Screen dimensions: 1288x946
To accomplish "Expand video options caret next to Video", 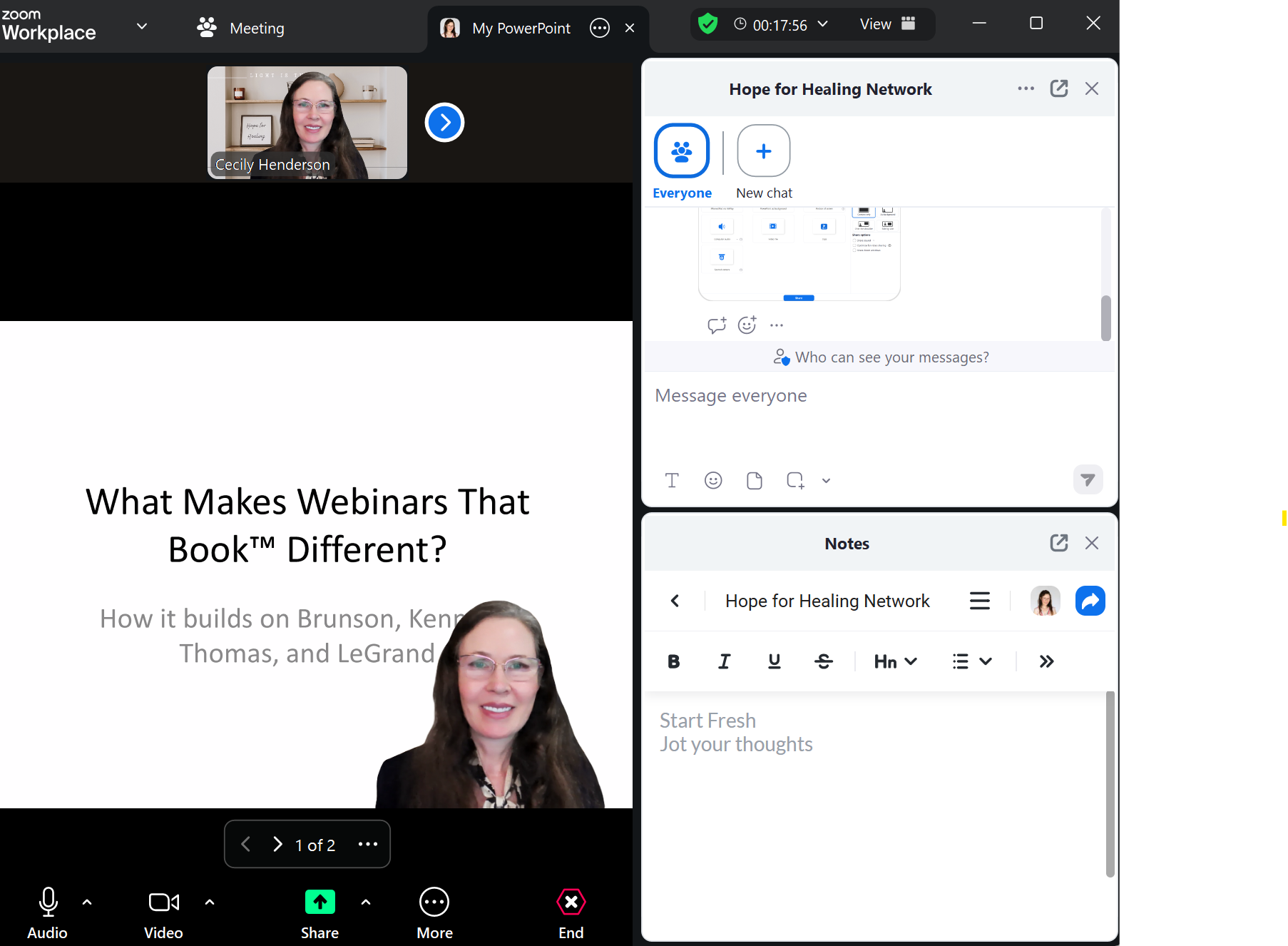I will pyautogui.click(x=210, y=902).
